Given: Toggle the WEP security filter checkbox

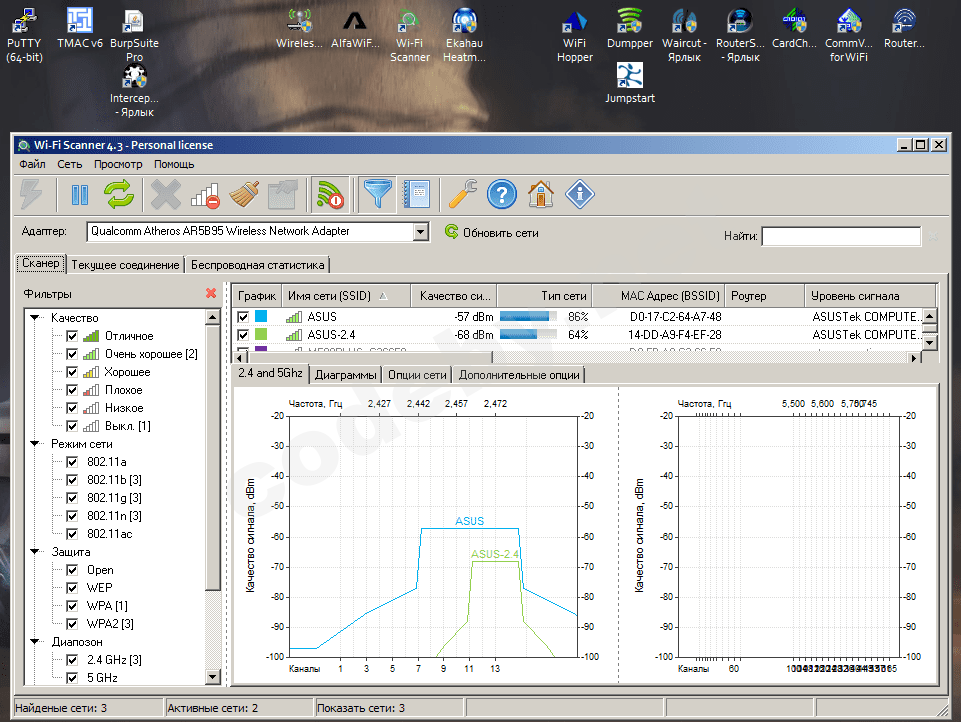Looking at the screenshot, I should (x=72, y=588).
